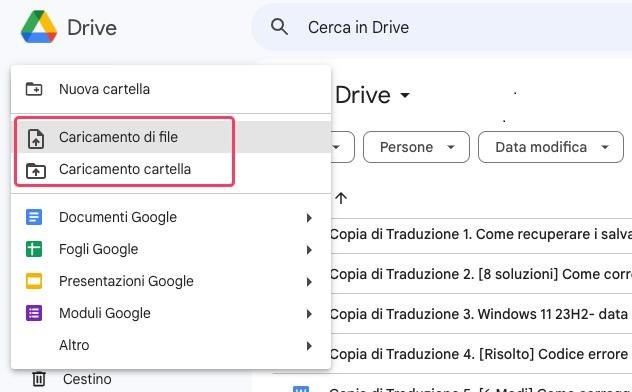Image resolution: width=632 pixels, height=392 pixels.
Task: Focus the Cerca in Drive search field
Action: pyautogui.click(x=442, y=27)
